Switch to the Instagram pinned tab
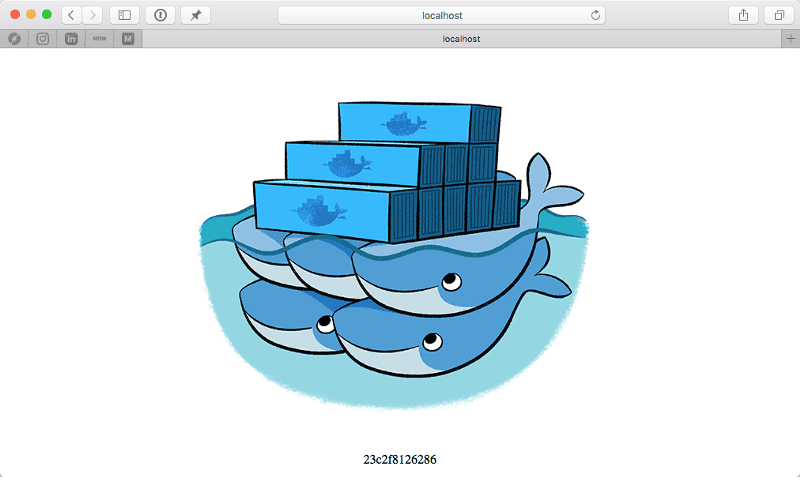The image size is (800, 477). coord(43,39)
